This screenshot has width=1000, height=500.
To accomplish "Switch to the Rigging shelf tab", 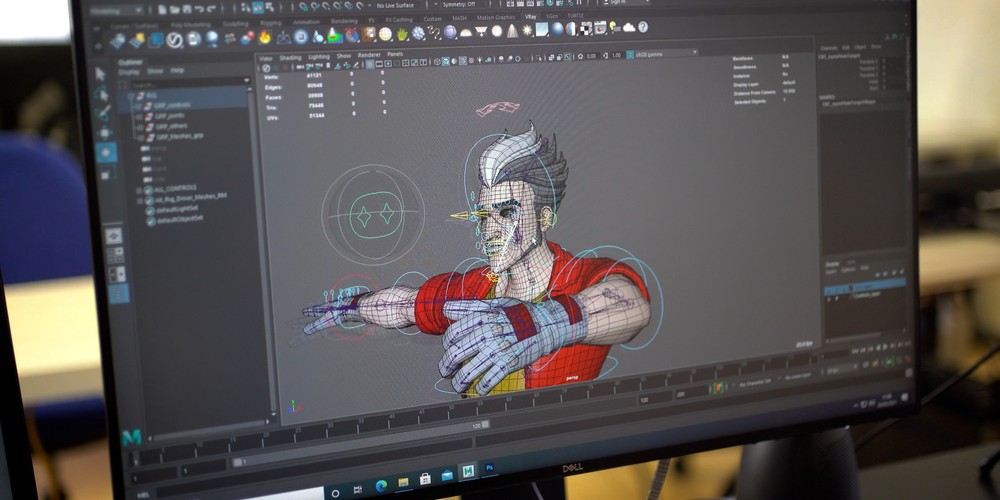I will (x=271, y=23).
